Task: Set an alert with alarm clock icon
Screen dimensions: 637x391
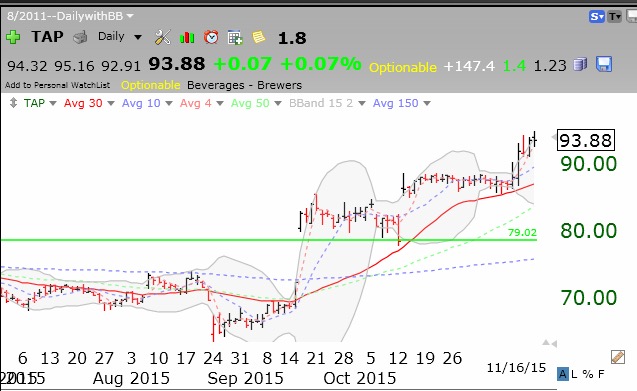Action: 211,37
